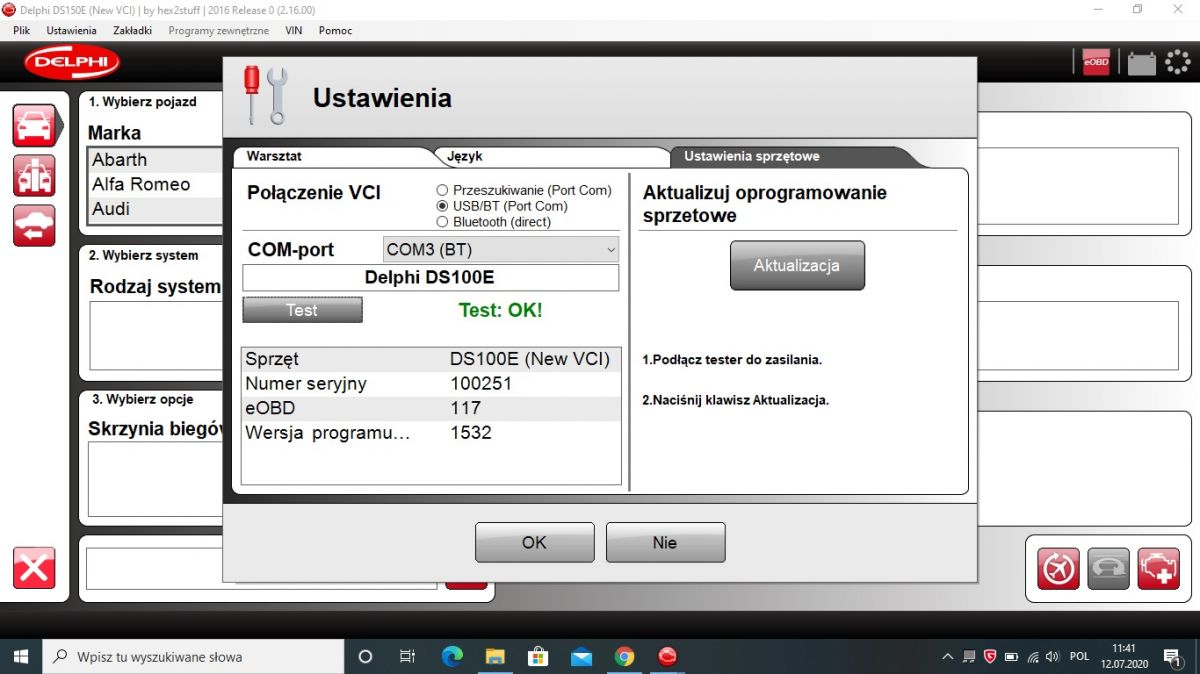Click the grayed-out car icon at bottom right
The width and height of the screenshot is (1200, 674).
pyautogui.click(x=1108, y=568)
